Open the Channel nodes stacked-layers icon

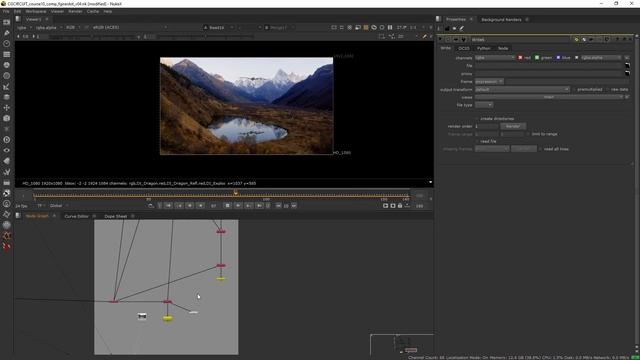click(x=7, y=54)
